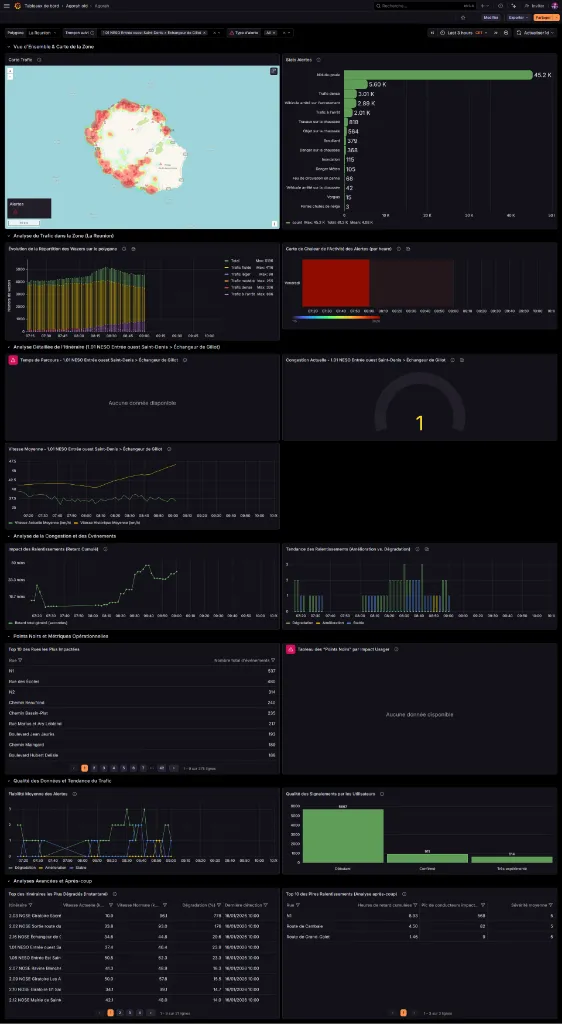Open info icon beside Vitesse Moyenne title

point(169,449)
